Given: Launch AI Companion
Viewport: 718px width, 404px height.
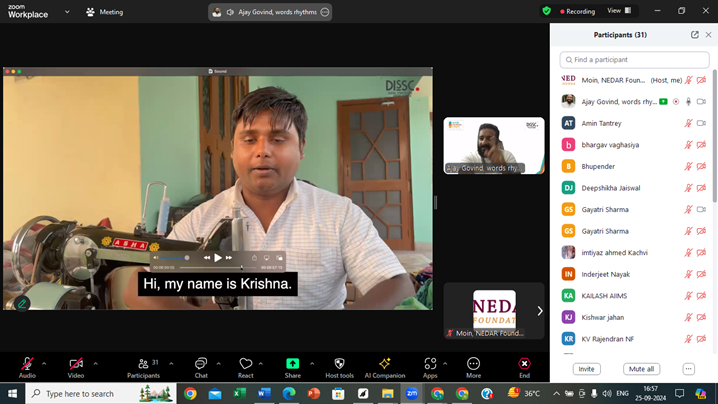Looking at the screenshot, I should pos(384,364).
